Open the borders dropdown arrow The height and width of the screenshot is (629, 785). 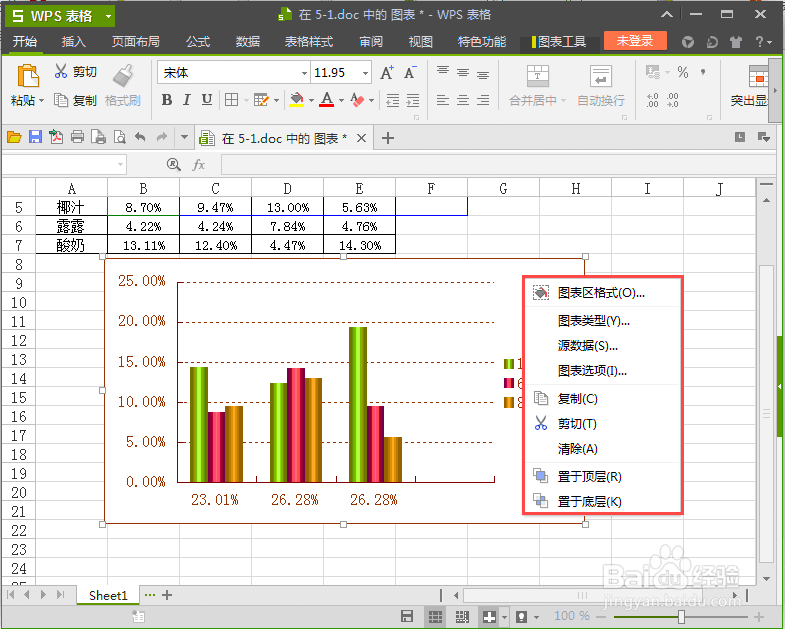point(246,101)
